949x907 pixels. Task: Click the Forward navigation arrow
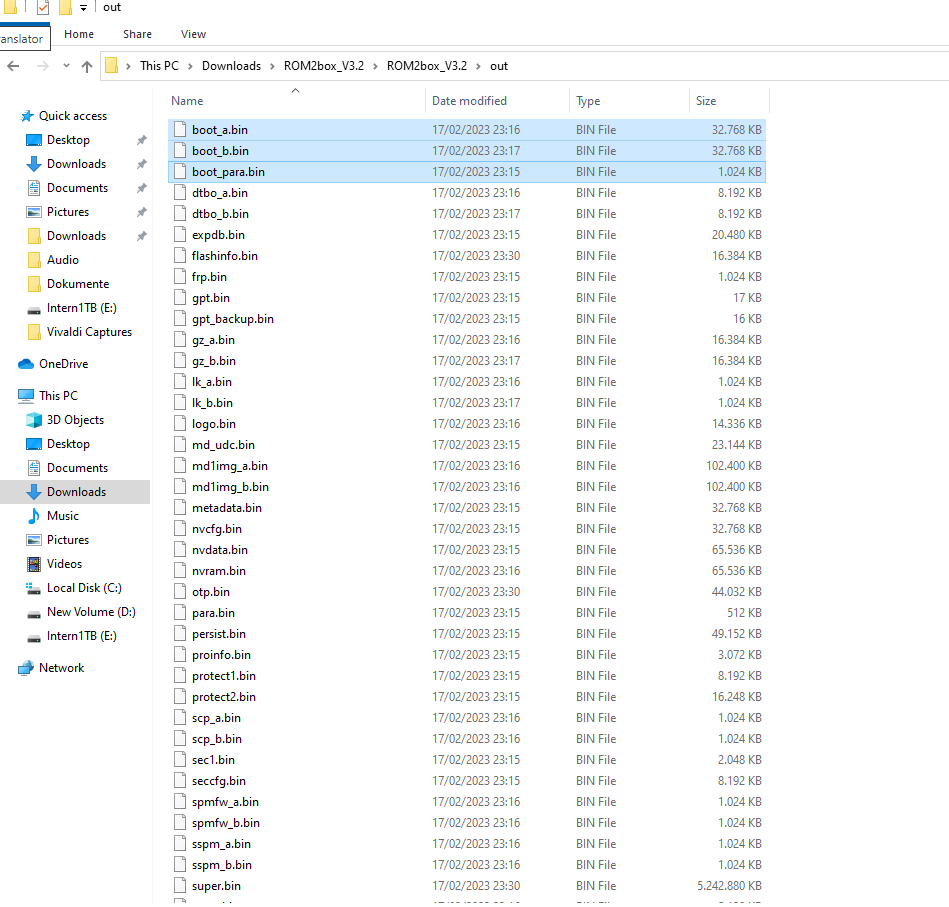(42, 66)
